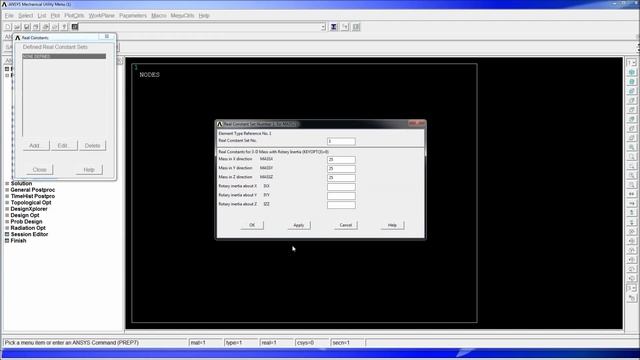Expand the General Postproc tree node
Image resolution: width=640 pixels, height=360 pixels.
pos(7,190)
